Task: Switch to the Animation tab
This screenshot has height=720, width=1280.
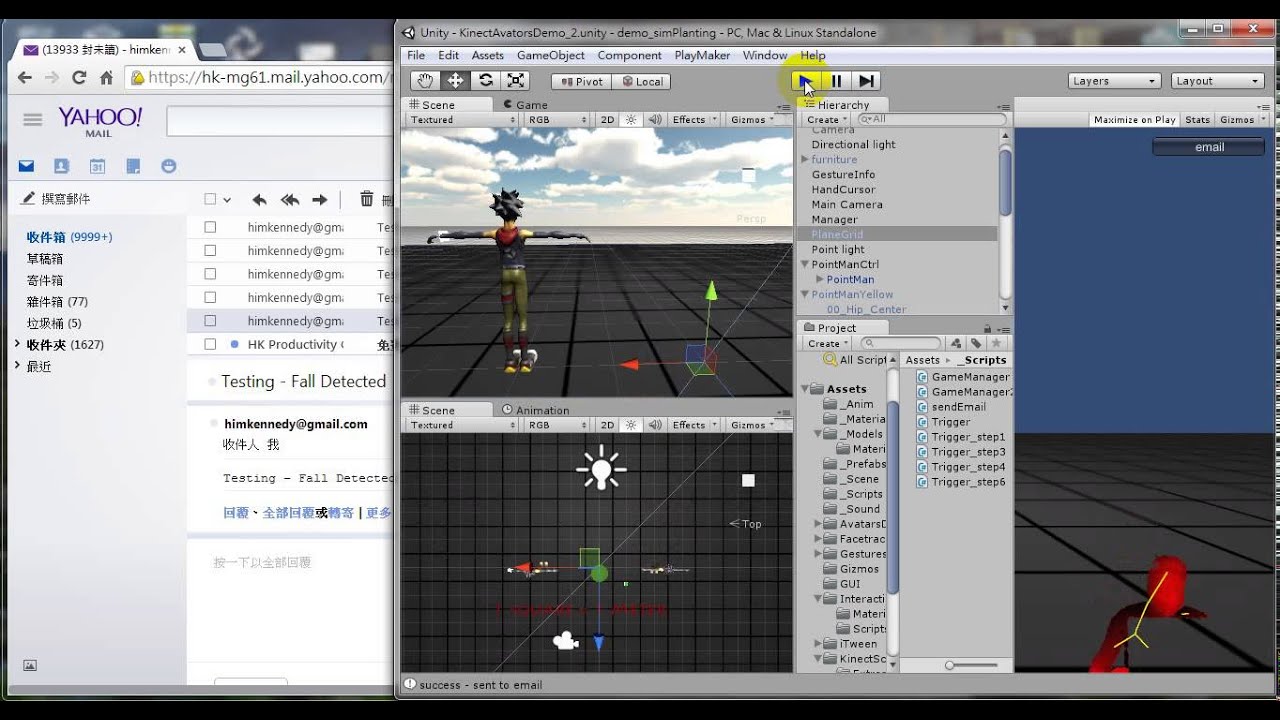Action: (x=536, y=410)
